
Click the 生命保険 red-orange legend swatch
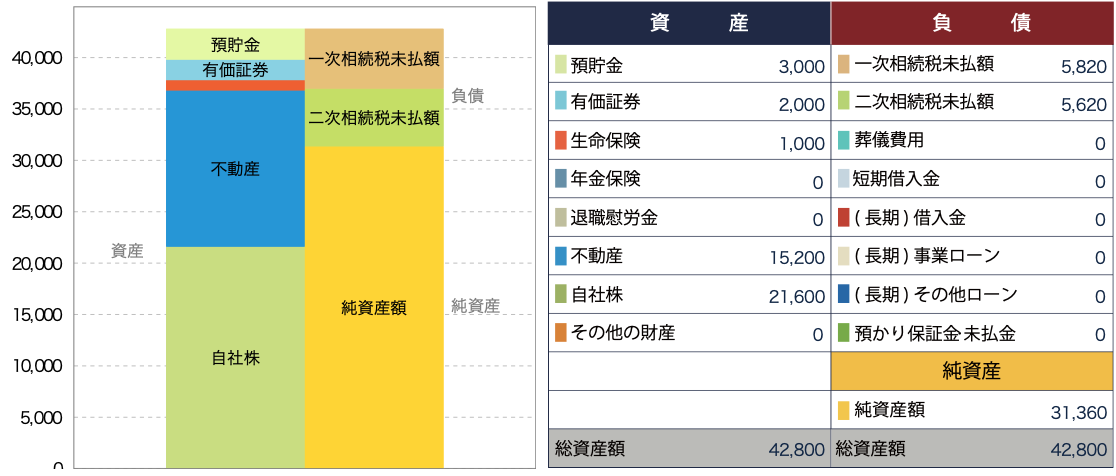tap(561, 142)
